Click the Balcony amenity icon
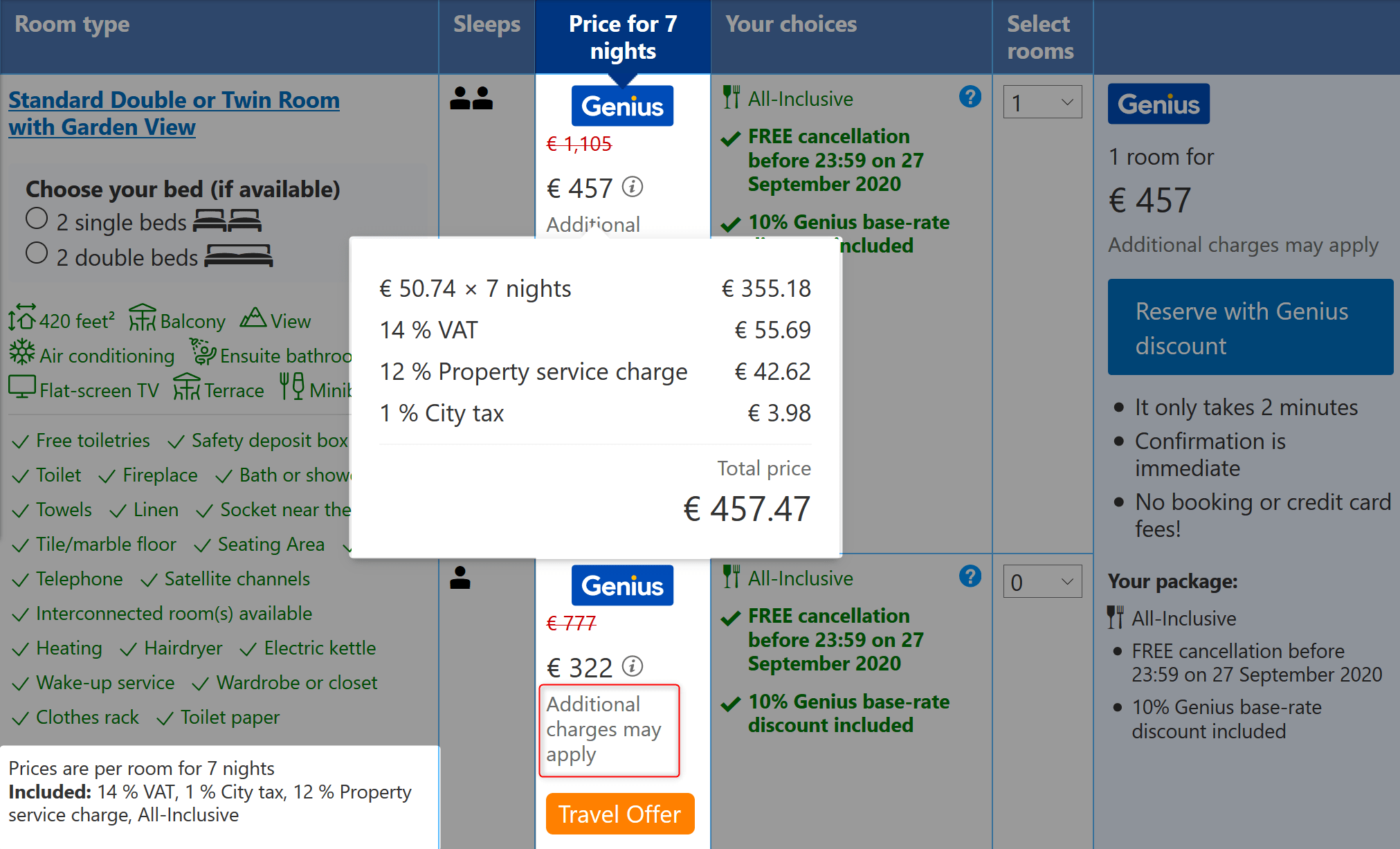Viewport: 1400px width, 849px height. click(x=142, y=318)
